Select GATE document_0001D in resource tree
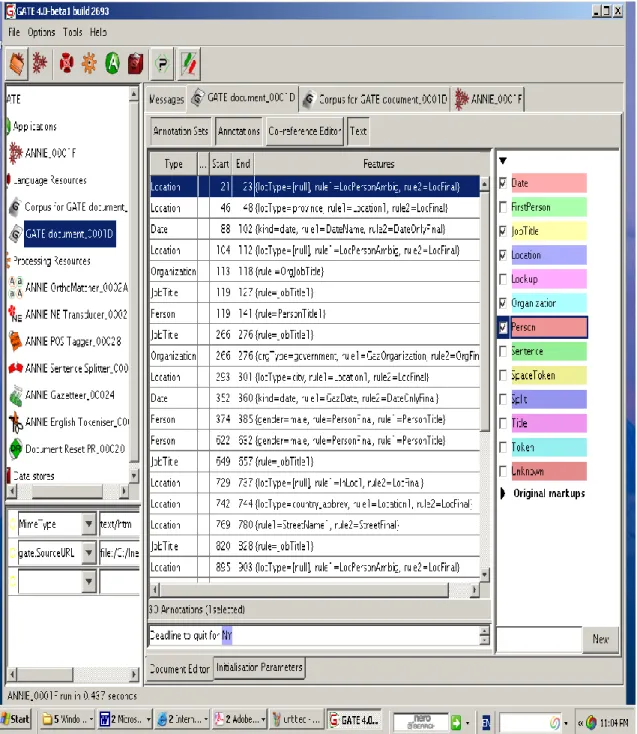This screenshot has height=734, width=637. (69, 234)
